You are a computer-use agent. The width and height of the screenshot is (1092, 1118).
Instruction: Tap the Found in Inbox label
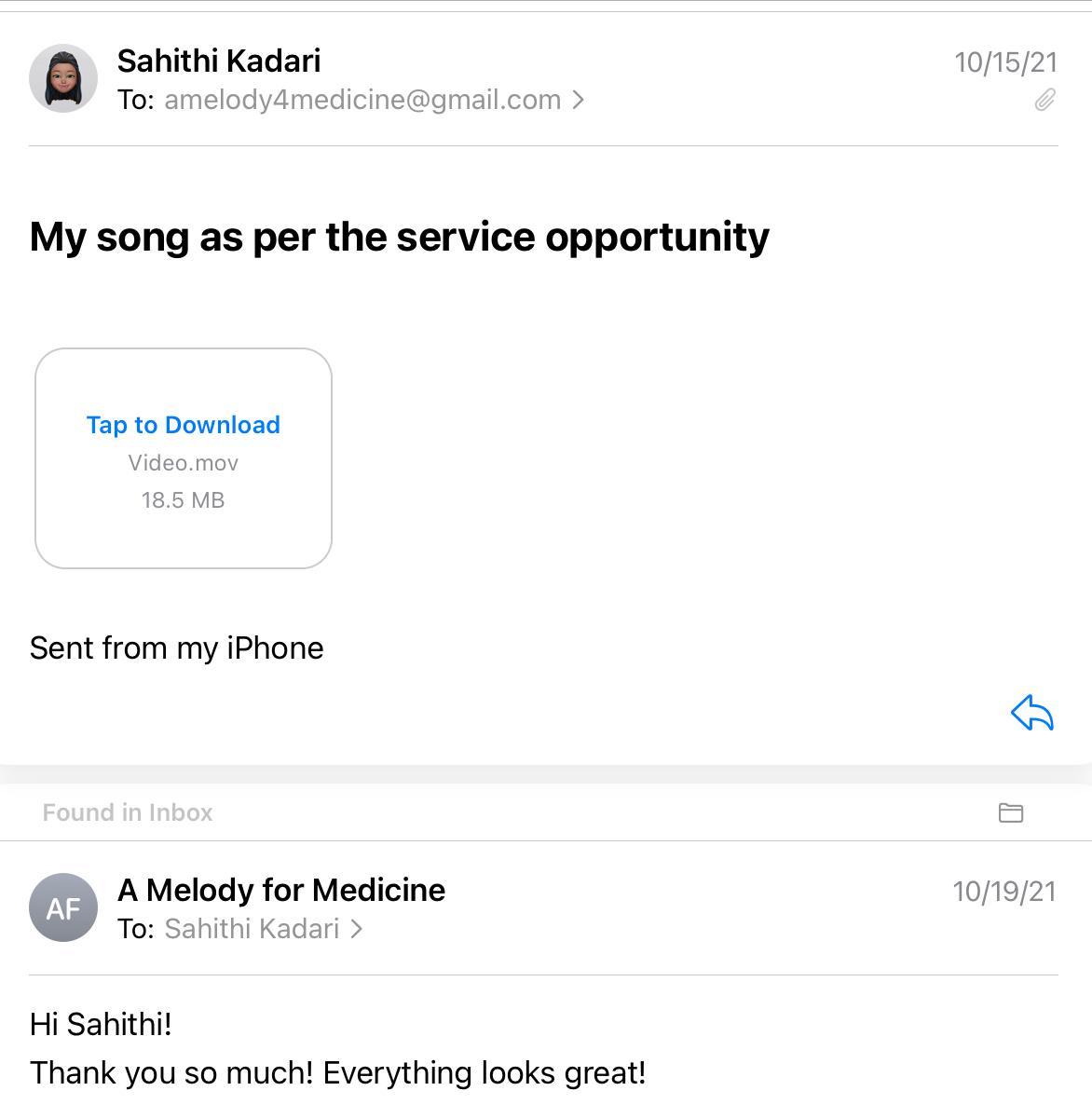(128, 812)
